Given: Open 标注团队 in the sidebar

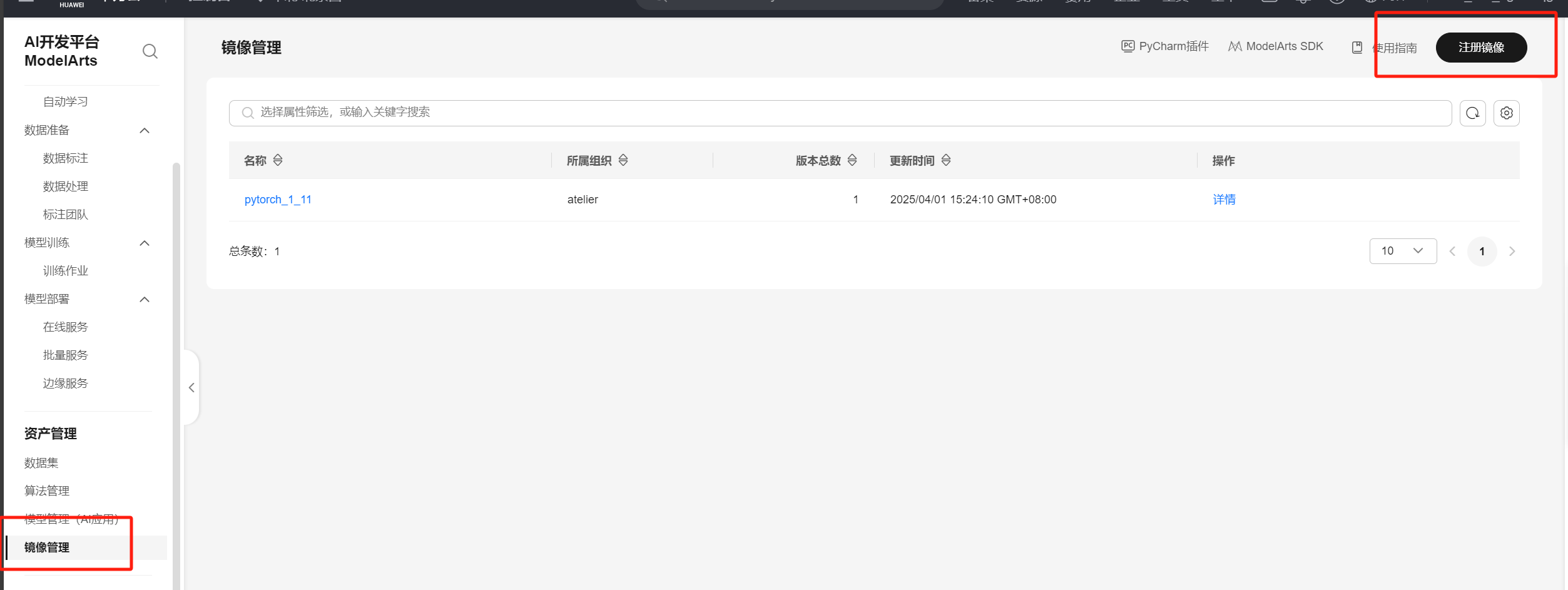Looking at the screenshot, I should (x=66, y=215).
